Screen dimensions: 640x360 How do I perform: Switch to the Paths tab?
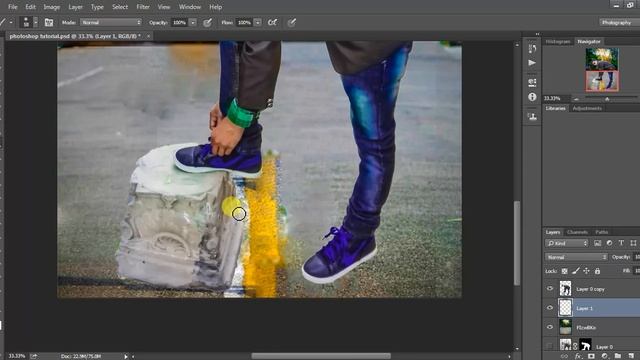click(602, 232)
